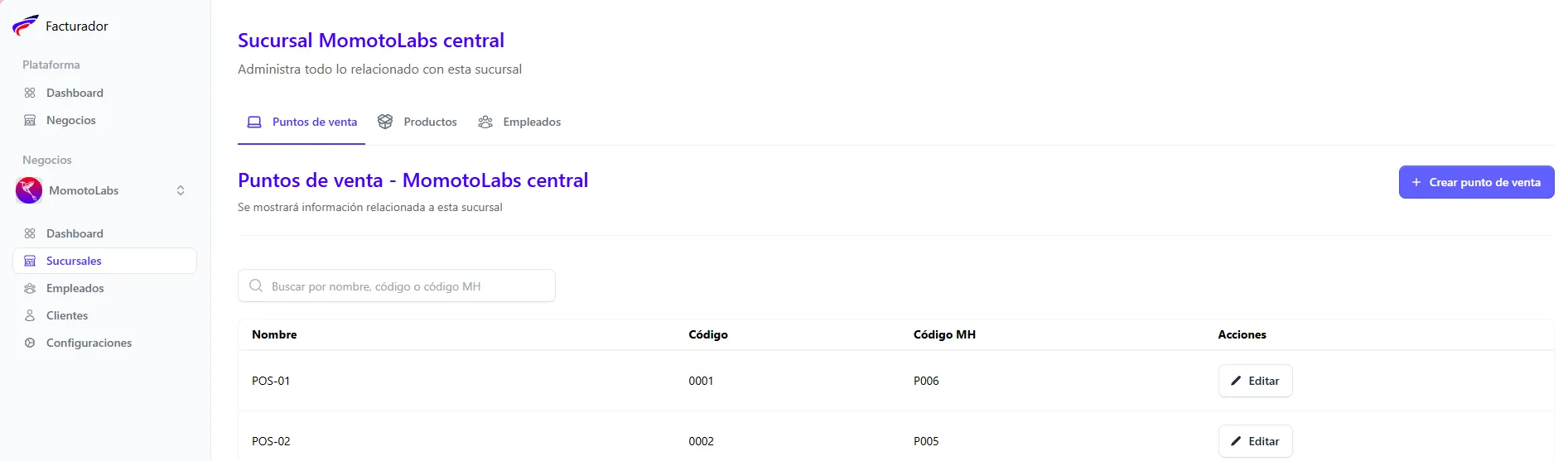The image size is (1568, 461).
Task: Open Plataforma Dashboard from sidebar
Action: tap(75, 93)
